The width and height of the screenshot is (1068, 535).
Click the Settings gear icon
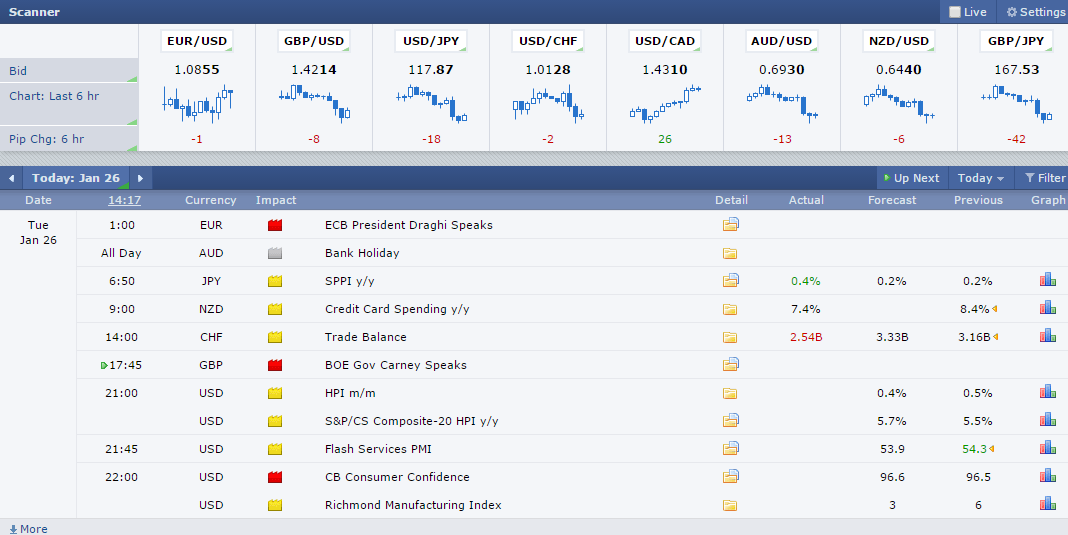point(1011,12)
